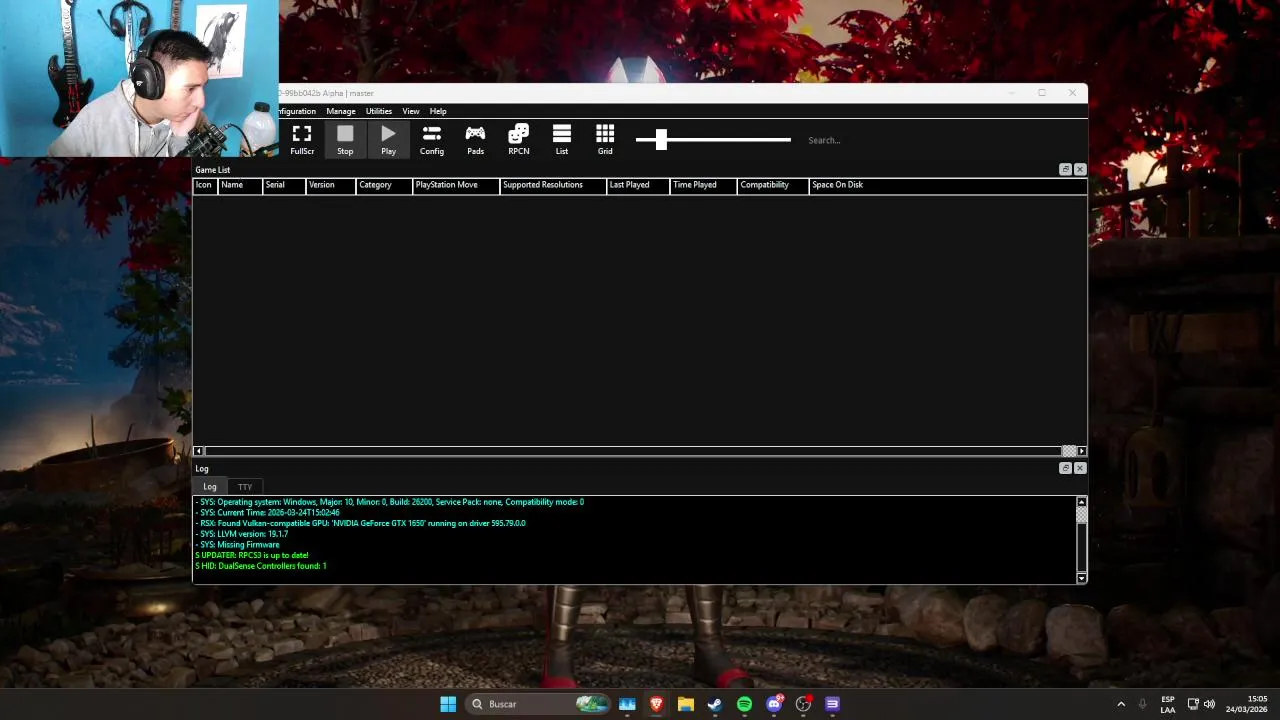Float the Log panel
The width and height of the screenshot is (1280, 720).
coord(1065,468)
